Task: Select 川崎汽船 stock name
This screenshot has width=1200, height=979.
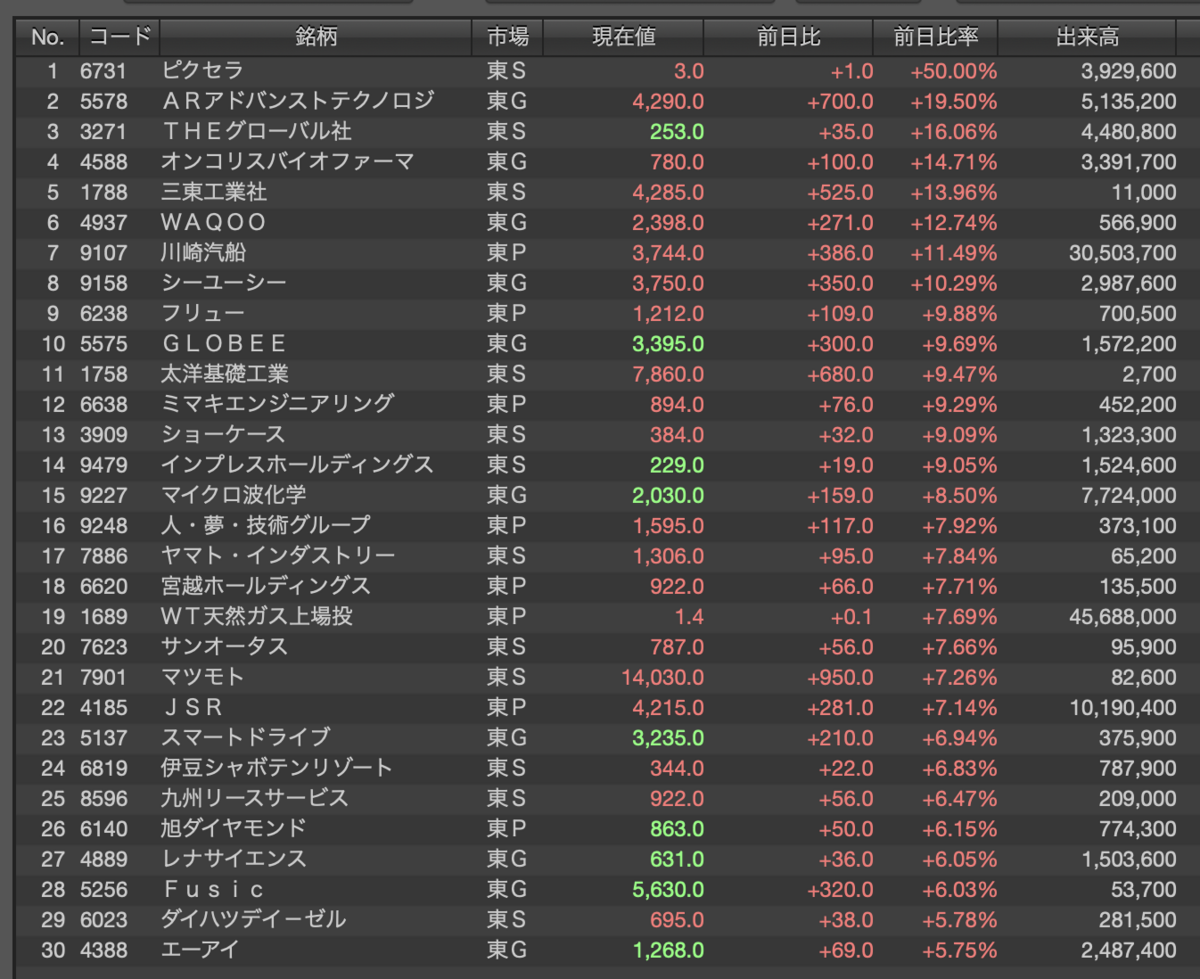Action: (x=203, y=253)
